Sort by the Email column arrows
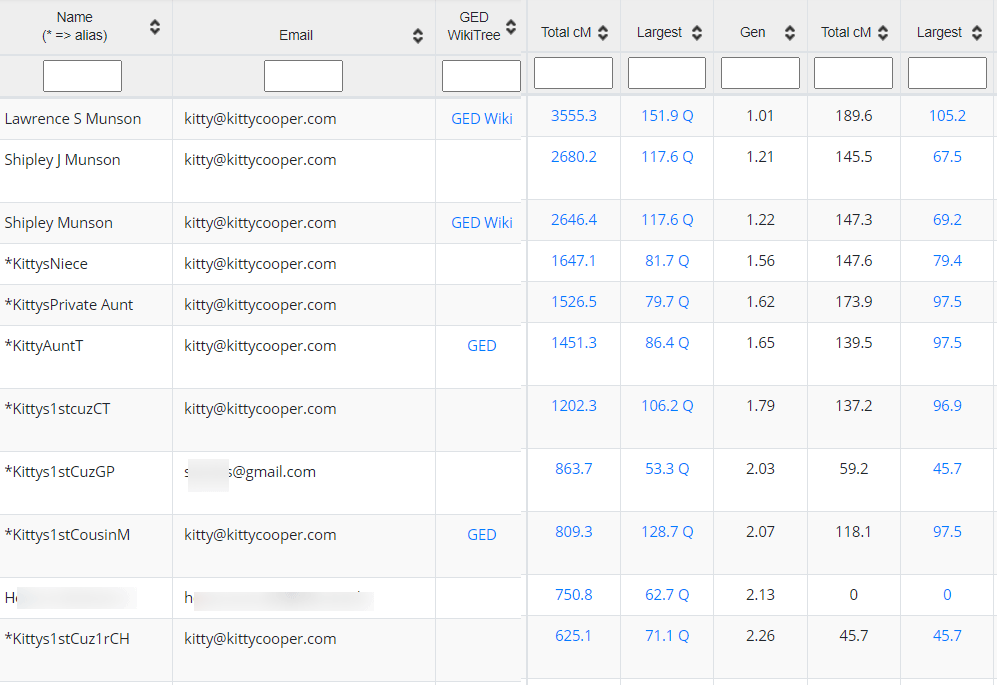 418,36
